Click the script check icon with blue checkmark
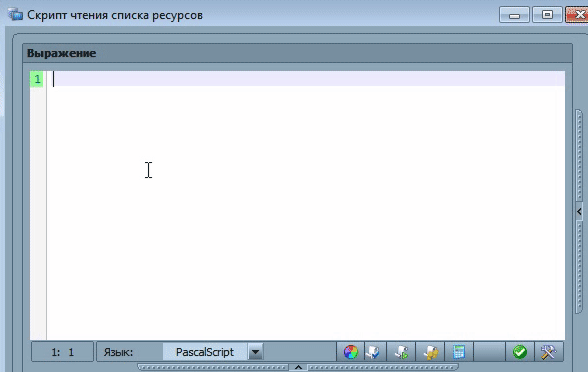The height and width of the screenshot is (372, 588). point(373,352)
